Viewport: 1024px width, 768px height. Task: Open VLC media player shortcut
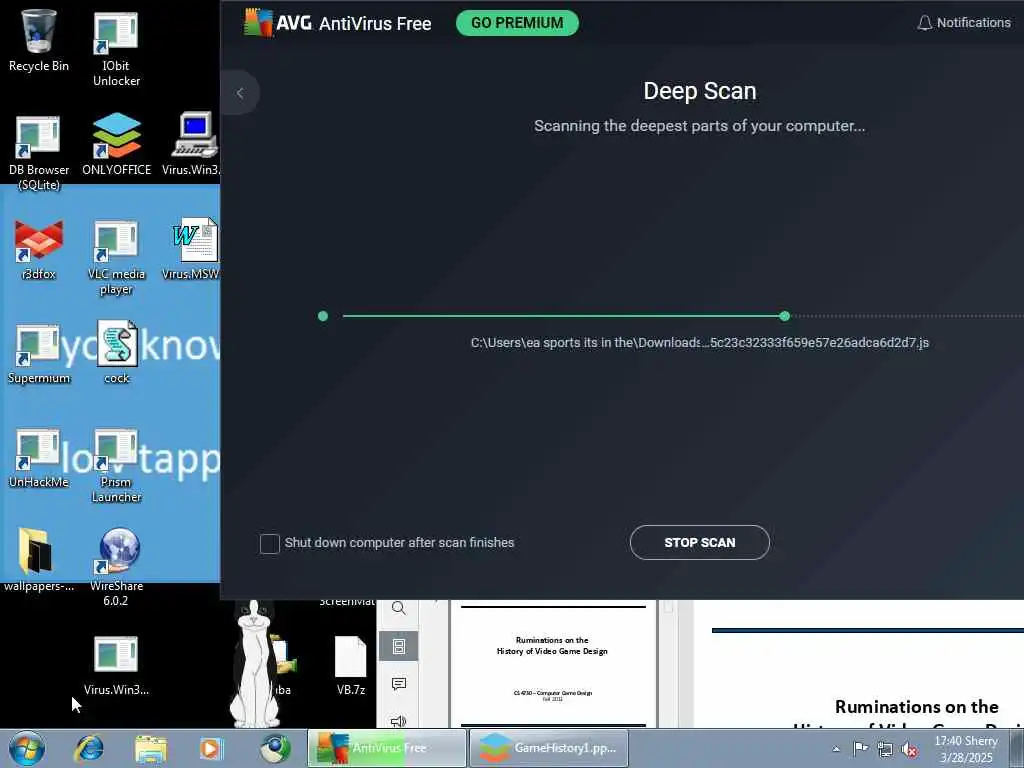116,257
